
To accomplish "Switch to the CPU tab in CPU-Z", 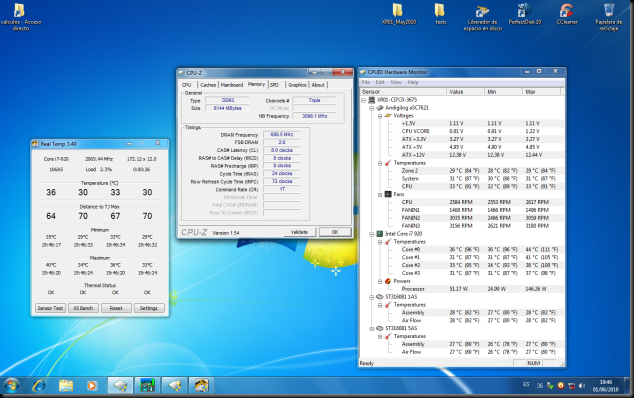I will coord(187,85).
